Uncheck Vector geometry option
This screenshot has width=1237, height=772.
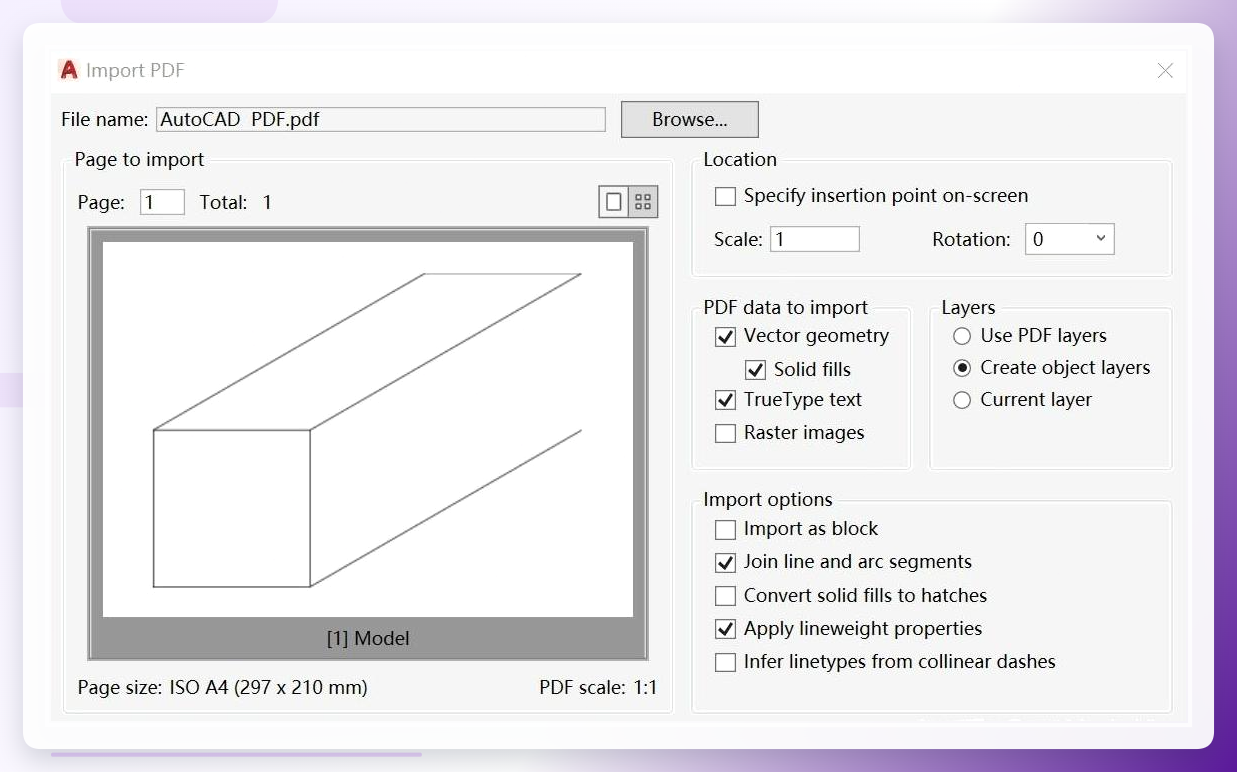click(725, 337)
